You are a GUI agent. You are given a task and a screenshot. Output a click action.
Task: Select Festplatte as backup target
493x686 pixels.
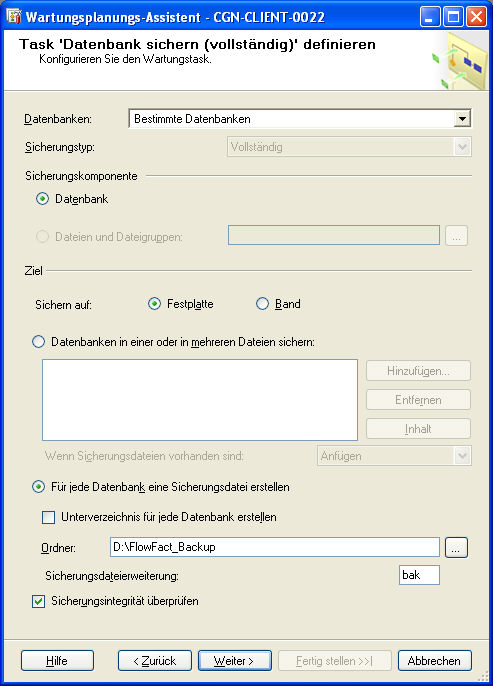point(154,304)
